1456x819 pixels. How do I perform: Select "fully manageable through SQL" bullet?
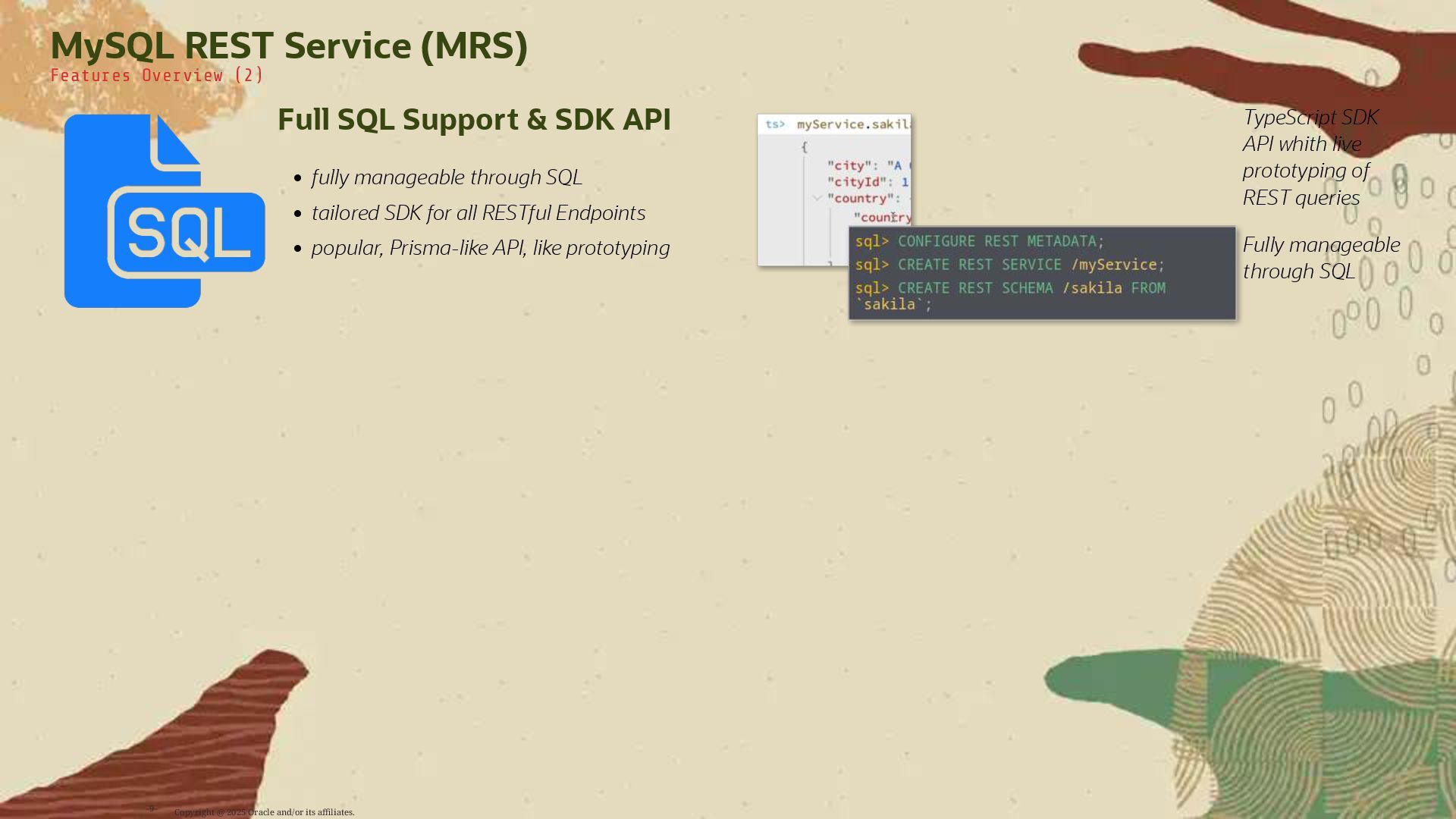coord(447,177)
